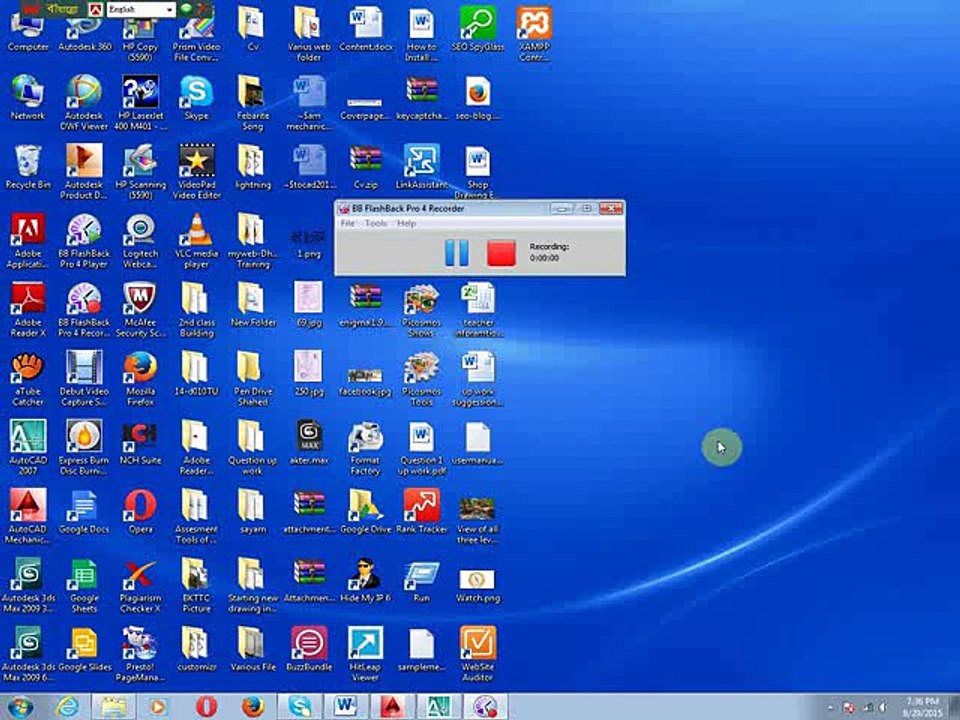
Task: Select Content.docx file
Action: point(366,29)
